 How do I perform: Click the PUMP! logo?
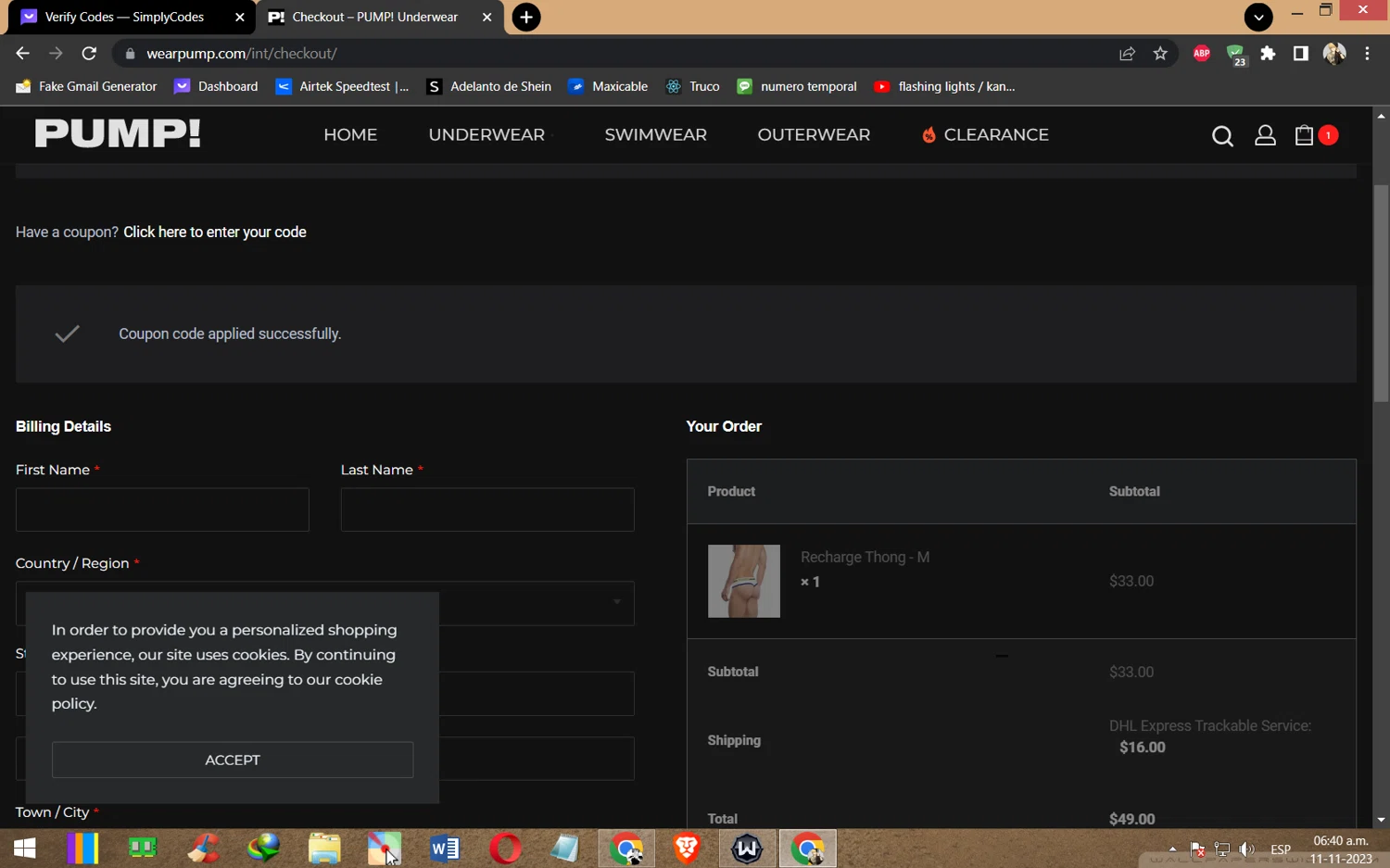(x=118, y=134)
